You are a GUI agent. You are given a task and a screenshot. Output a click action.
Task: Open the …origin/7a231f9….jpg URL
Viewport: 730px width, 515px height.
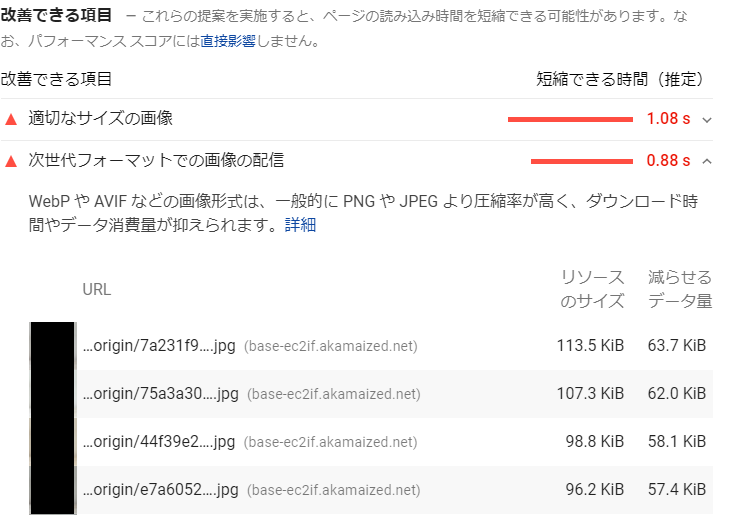point(159,346)
